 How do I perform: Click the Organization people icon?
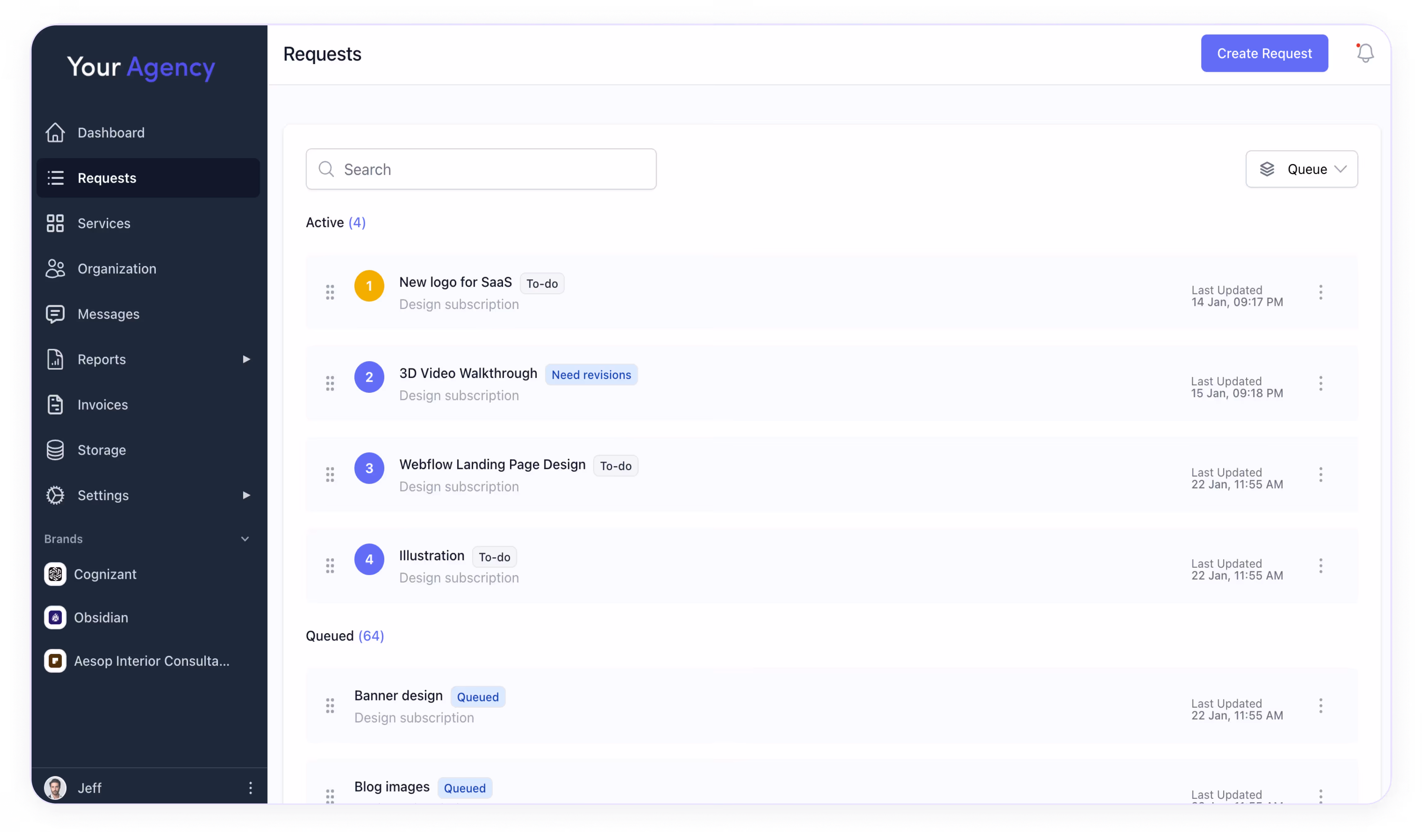point(55,268)
